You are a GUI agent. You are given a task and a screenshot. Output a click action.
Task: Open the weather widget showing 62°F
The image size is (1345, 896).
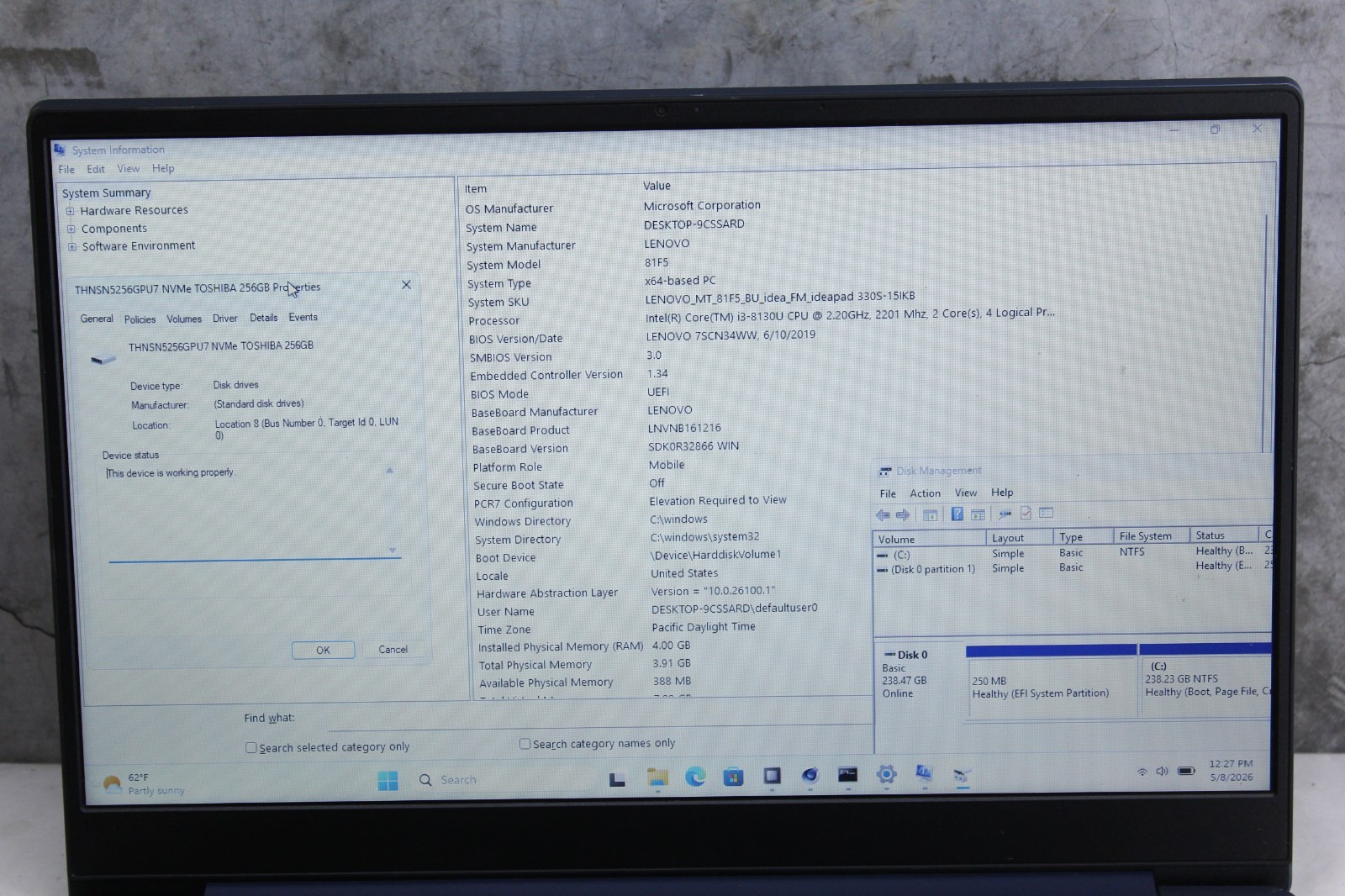click(x=144, y=784)
